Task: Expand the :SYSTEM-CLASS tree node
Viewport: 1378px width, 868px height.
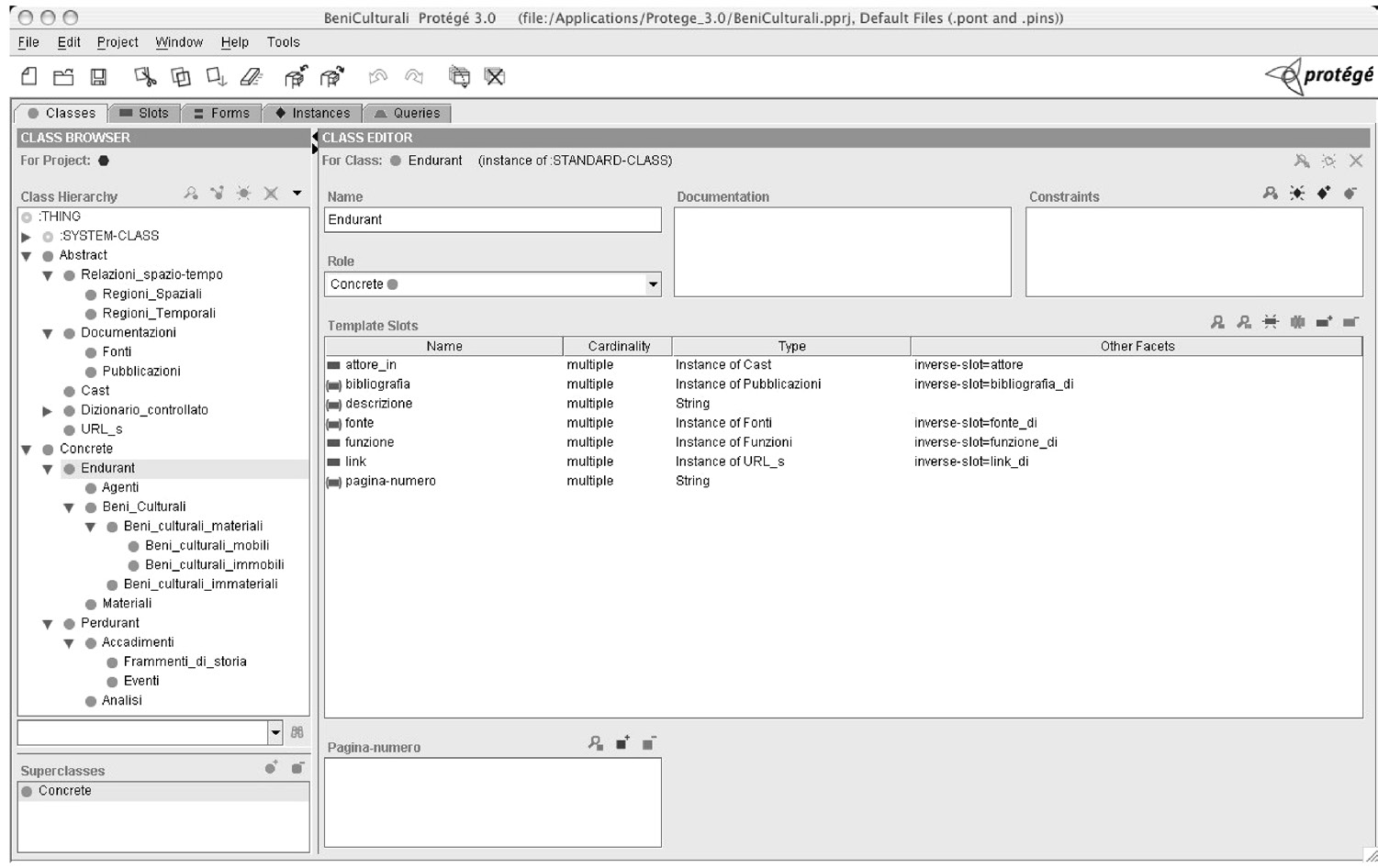Action: click(x=27, y=237)
